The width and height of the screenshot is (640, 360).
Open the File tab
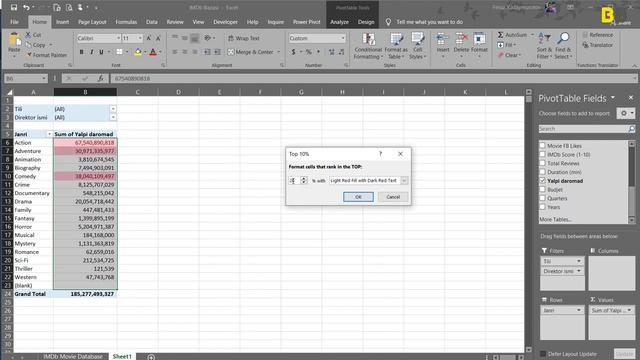coord(14,22)
